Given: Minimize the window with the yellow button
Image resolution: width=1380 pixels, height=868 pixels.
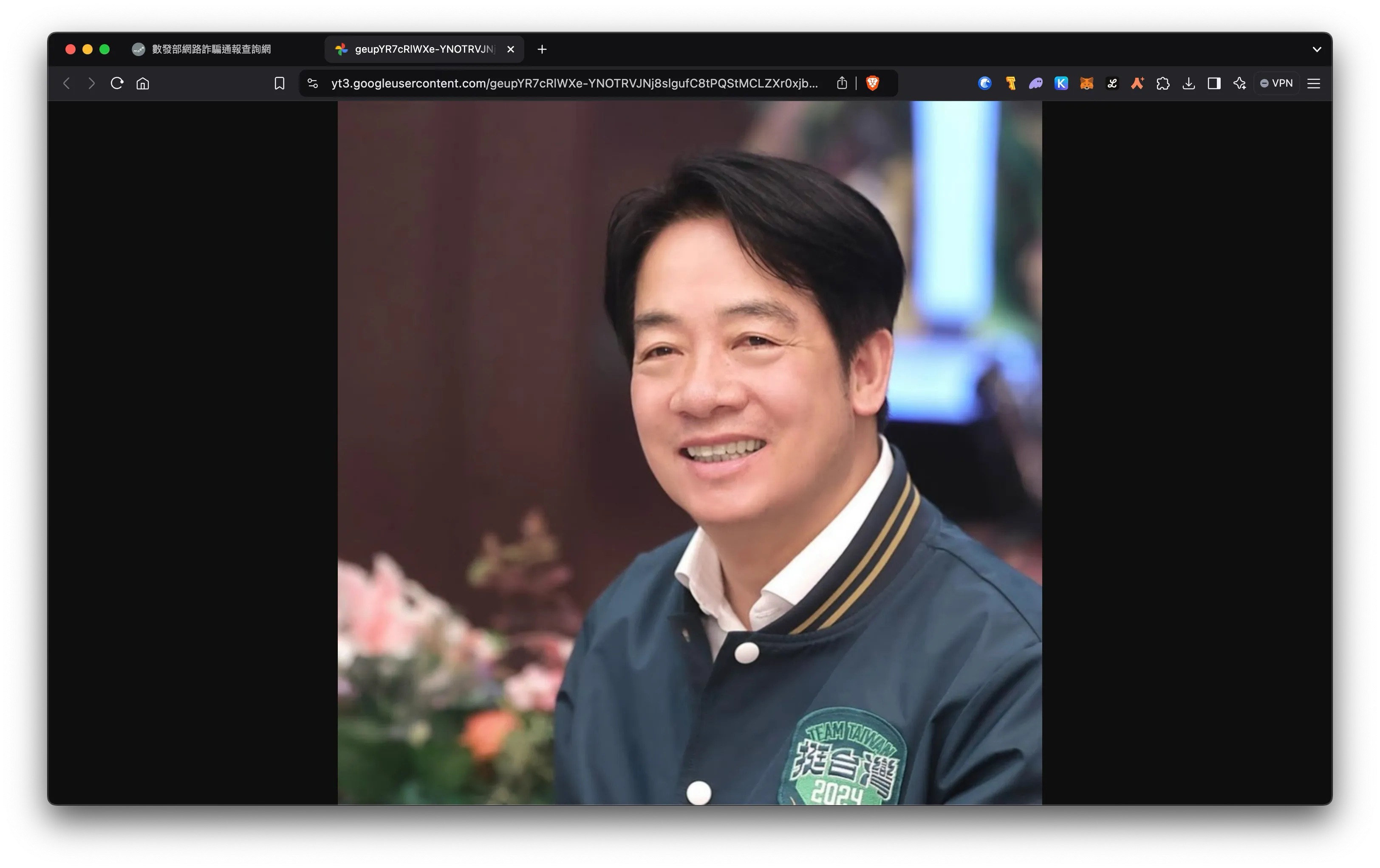Looking at the screenshot, I should point(88,49).
